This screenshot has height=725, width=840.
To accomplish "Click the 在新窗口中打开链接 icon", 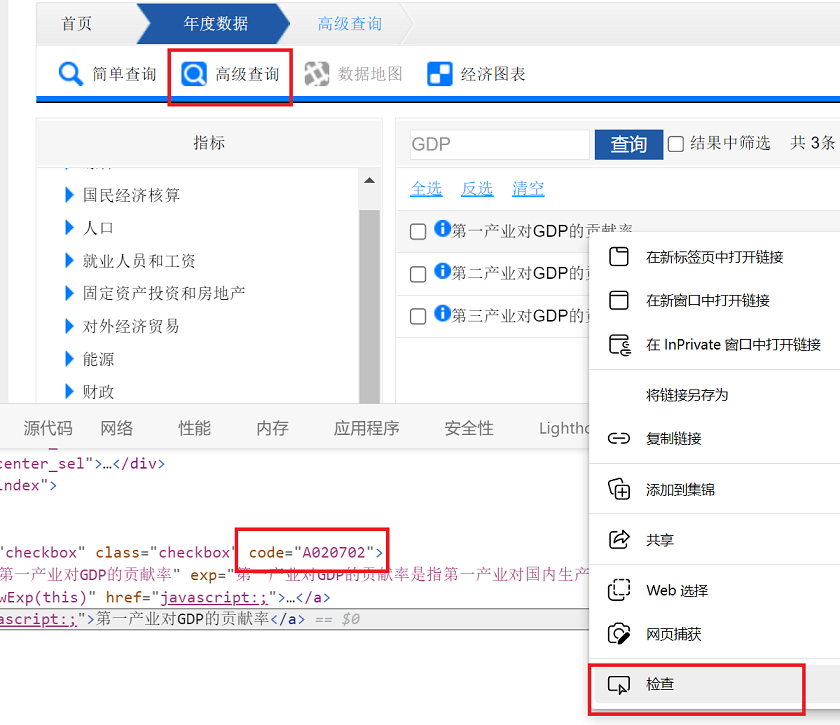I will pos(619,300).
